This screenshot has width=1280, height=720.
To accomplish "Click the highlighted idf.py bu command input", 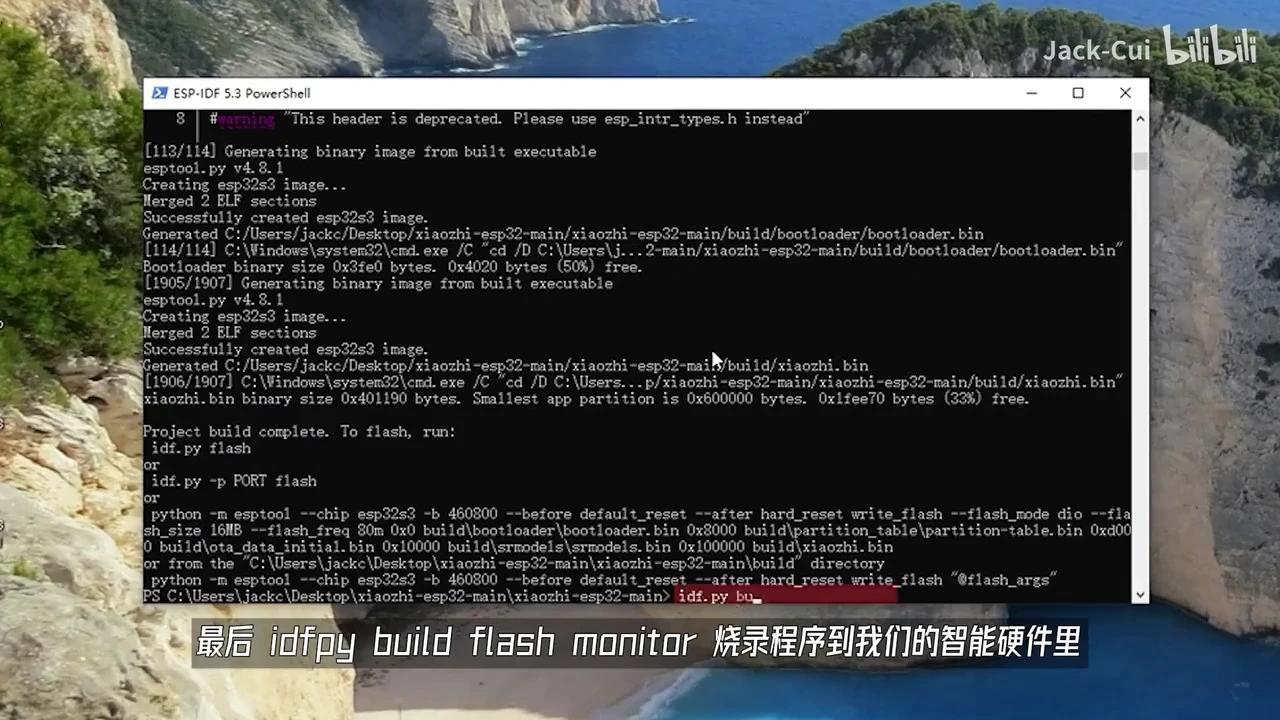I will point(786,596).
